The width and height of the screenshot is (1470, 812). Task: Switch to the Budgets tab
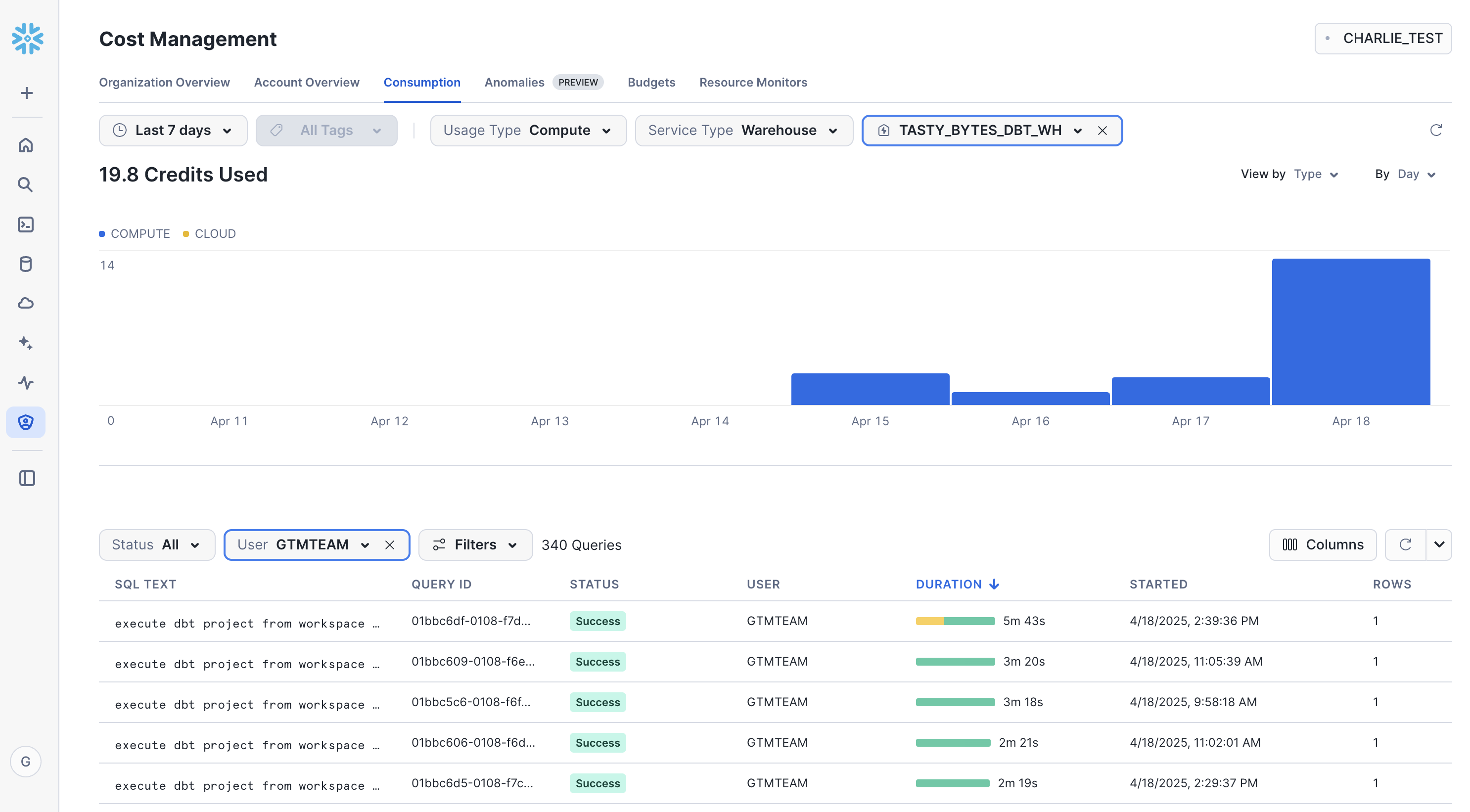[651, 82]
